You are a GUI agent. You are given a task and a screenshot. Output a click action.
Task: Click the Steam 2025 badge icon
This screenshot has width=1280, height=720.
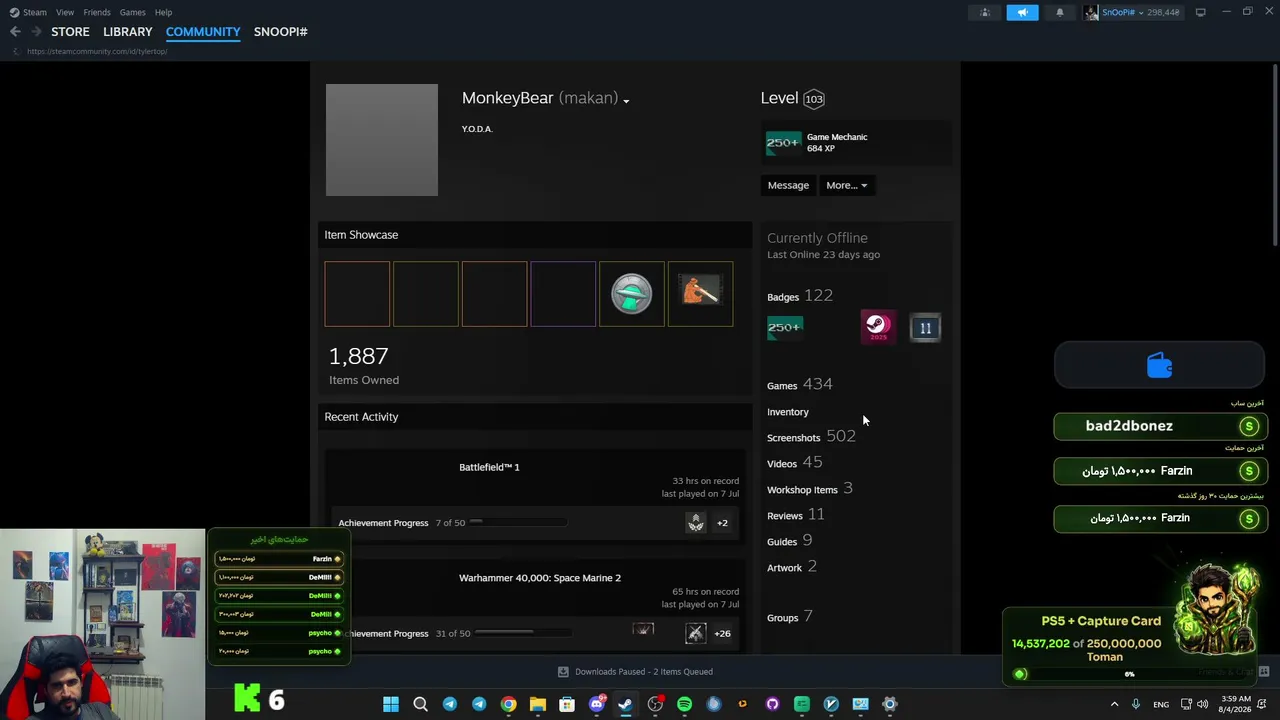tap(878, 327)
